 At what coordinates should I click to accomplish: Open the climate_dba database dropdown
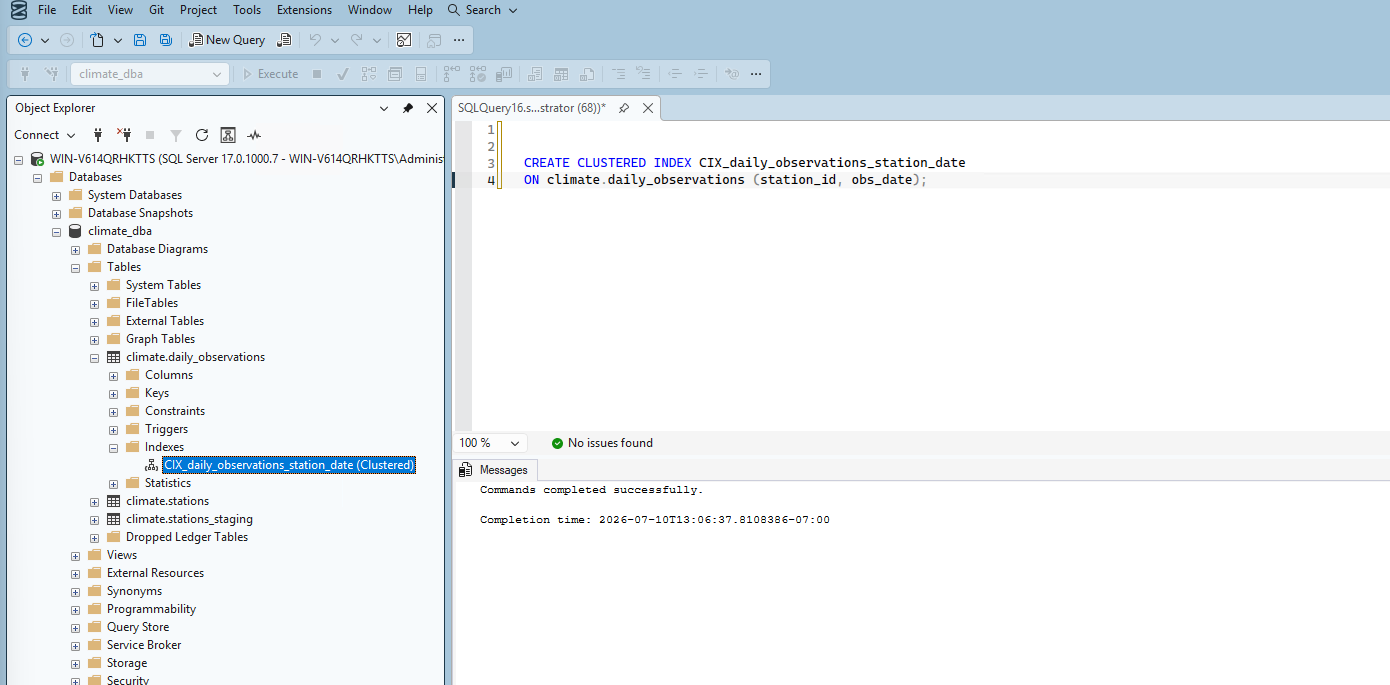click(218, 74)
